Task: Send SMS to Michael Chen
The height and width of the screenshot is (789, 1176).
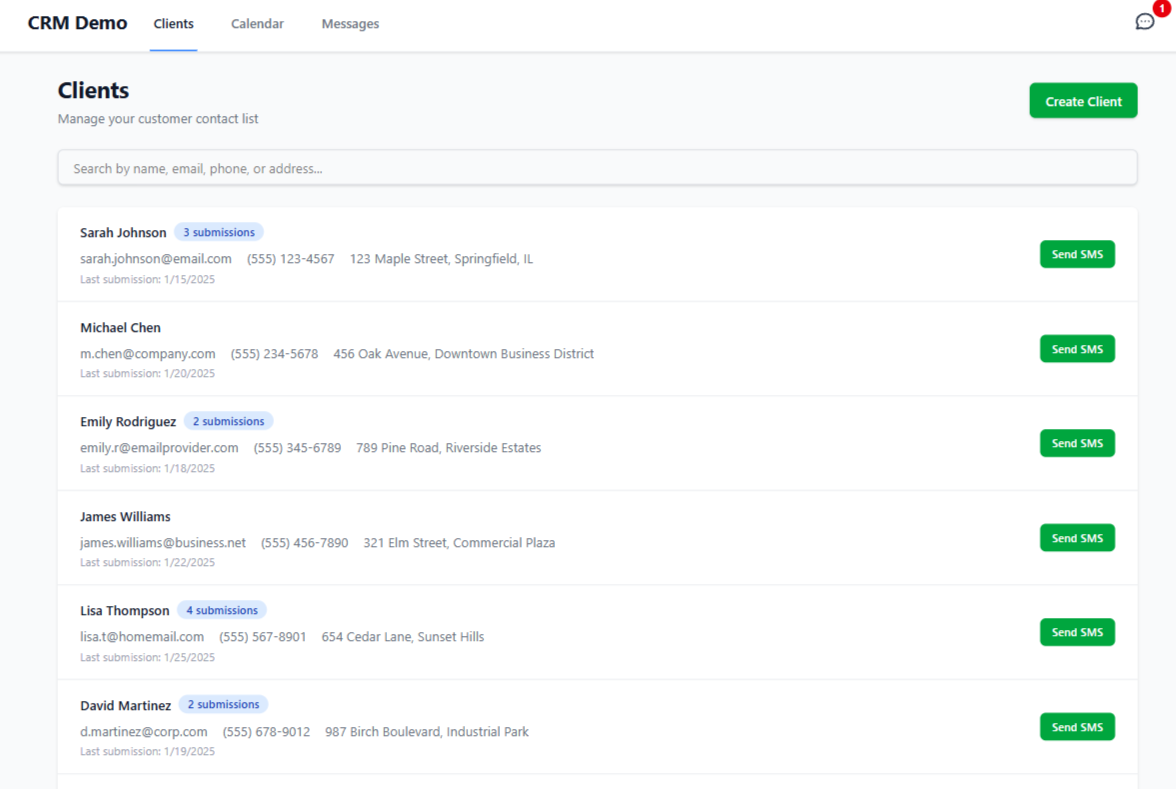Action: click(x=1077, y=348)
